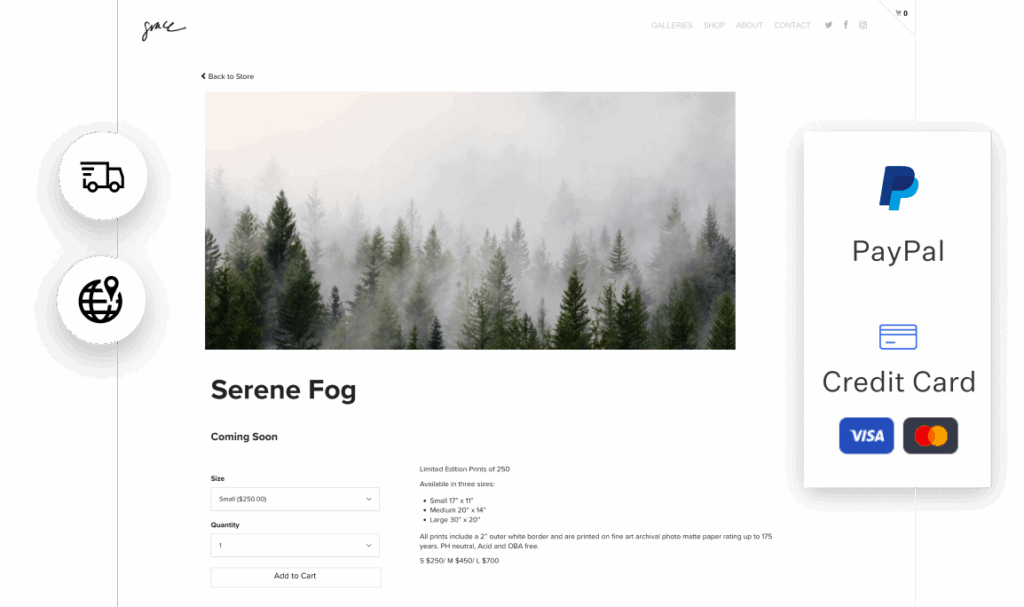Expand the Size dropdown showing Small ($250.00)
Screen dimensions: 1024x607
[x=295, y=499]
